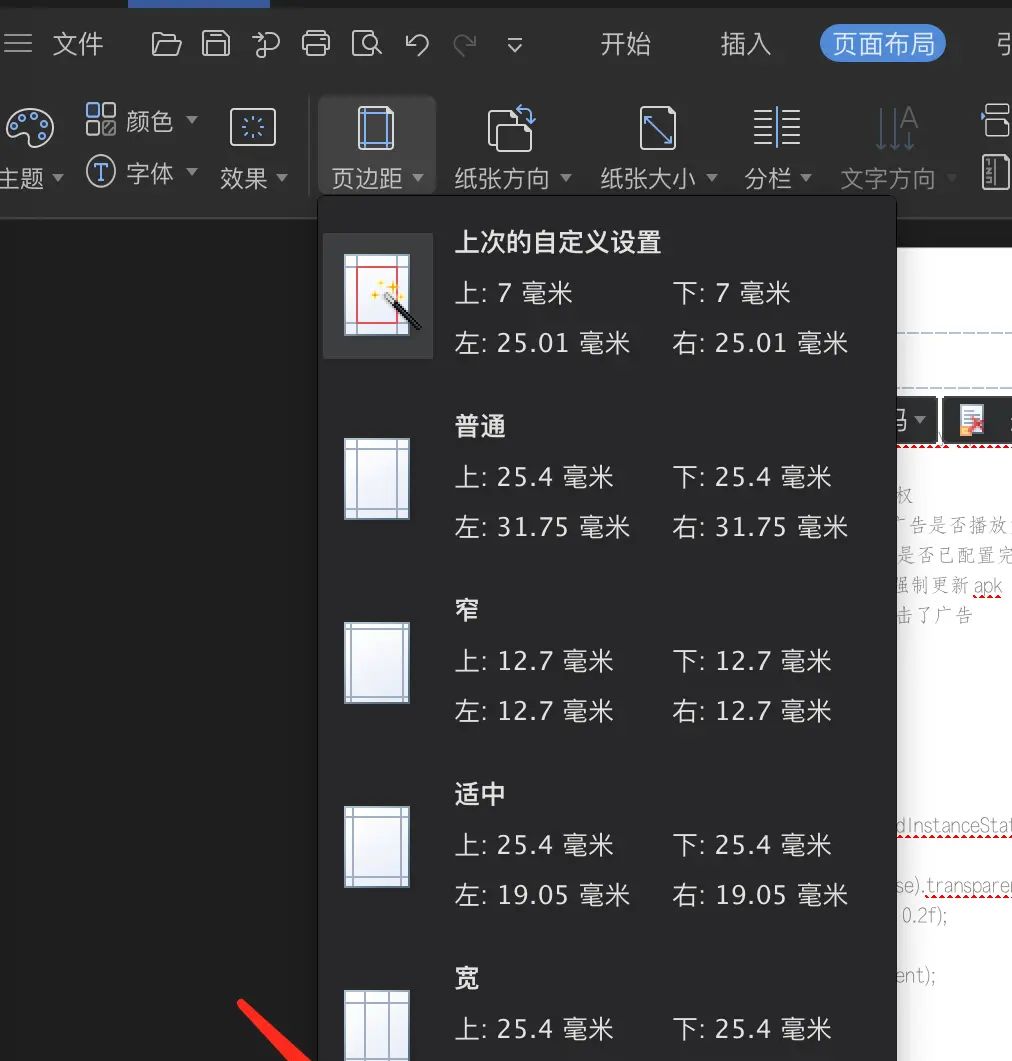Expand the 纸张大小 (Paper Size) dropdown

[711, 179]
